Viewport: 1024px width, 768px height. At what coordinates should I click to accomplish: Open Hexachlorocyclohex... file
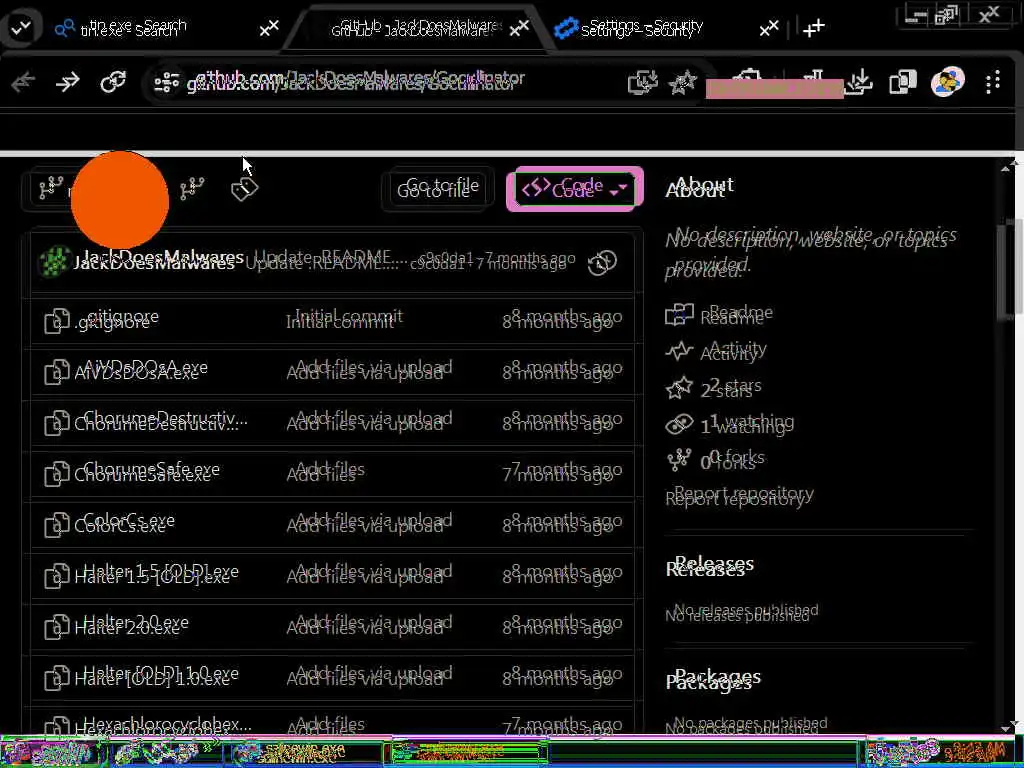[163, 726]
